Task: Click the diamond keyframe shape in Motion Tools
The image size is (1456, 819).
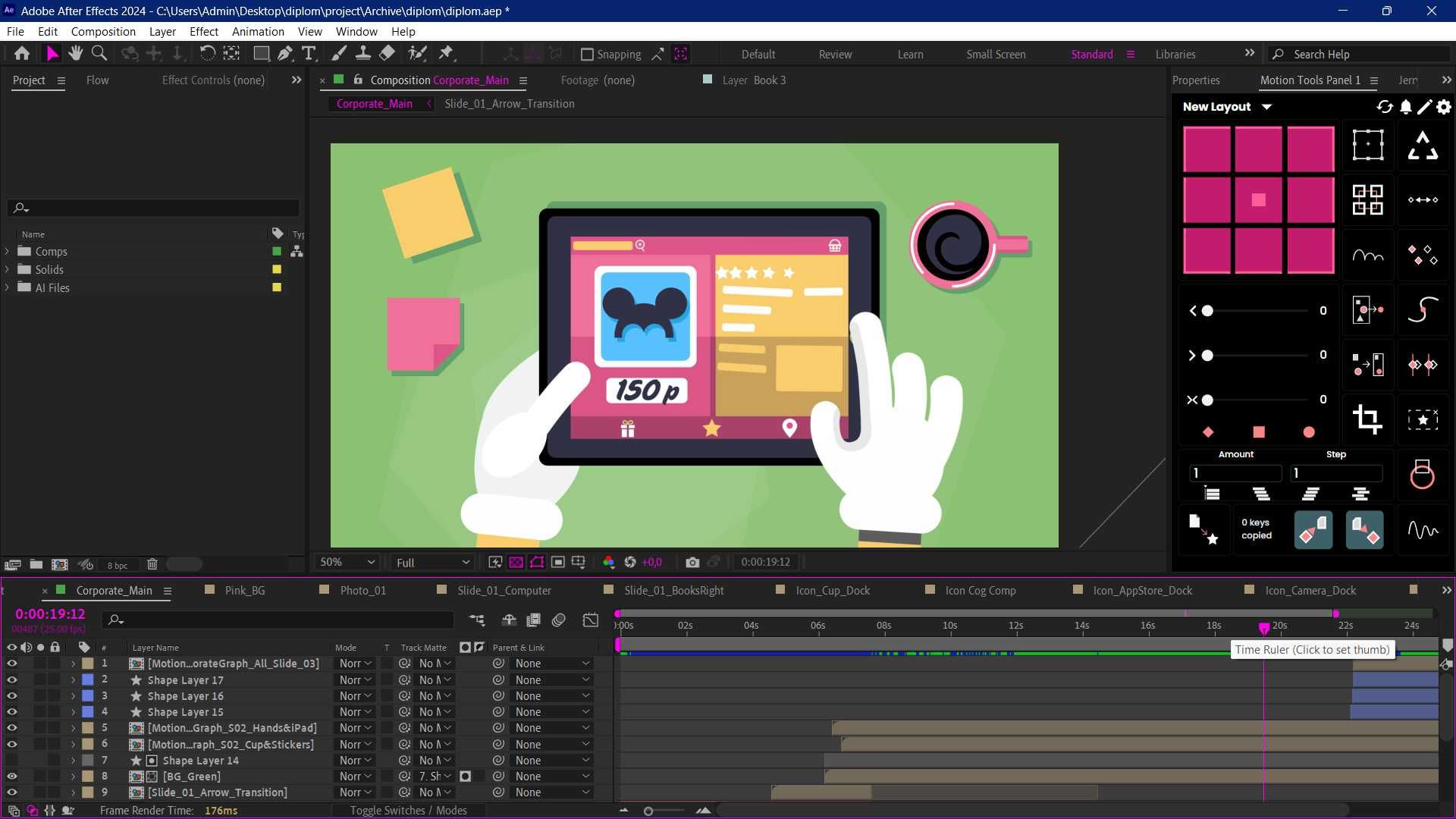Action: [1208, 432]
